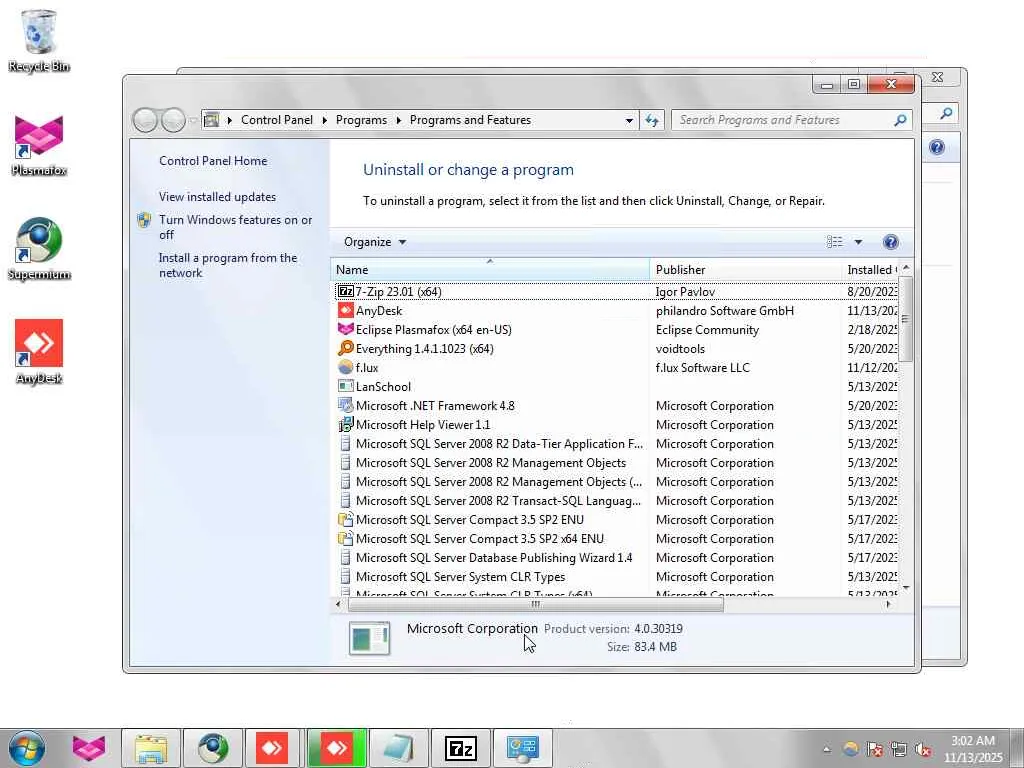Sort the list by Name column
The height and width of the screenshot is (768, 1024).
(x=490, y=270)
